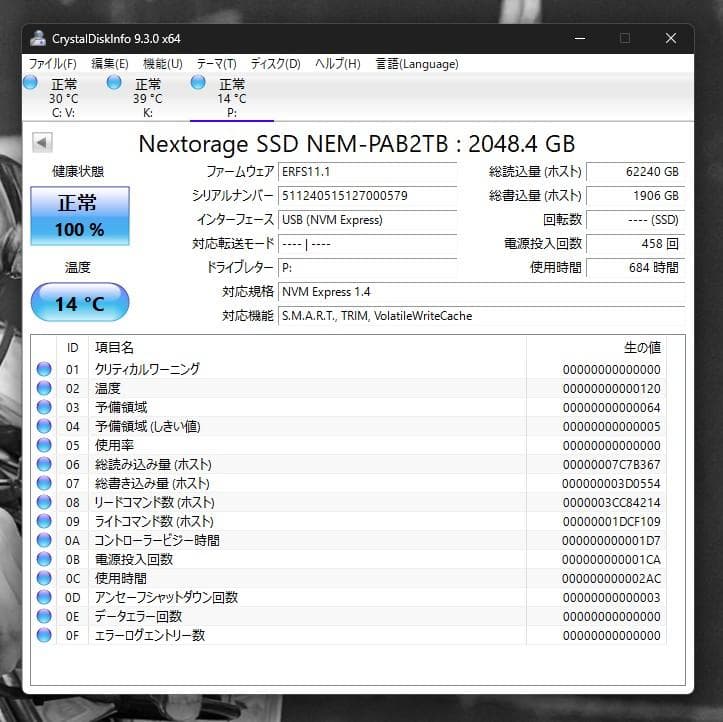Image resolution: width=723 pixels, height=722 pixels.
Task: Select the ライトコマンド数 (ホスト) attribute row
Action: (x=349, y=521)
